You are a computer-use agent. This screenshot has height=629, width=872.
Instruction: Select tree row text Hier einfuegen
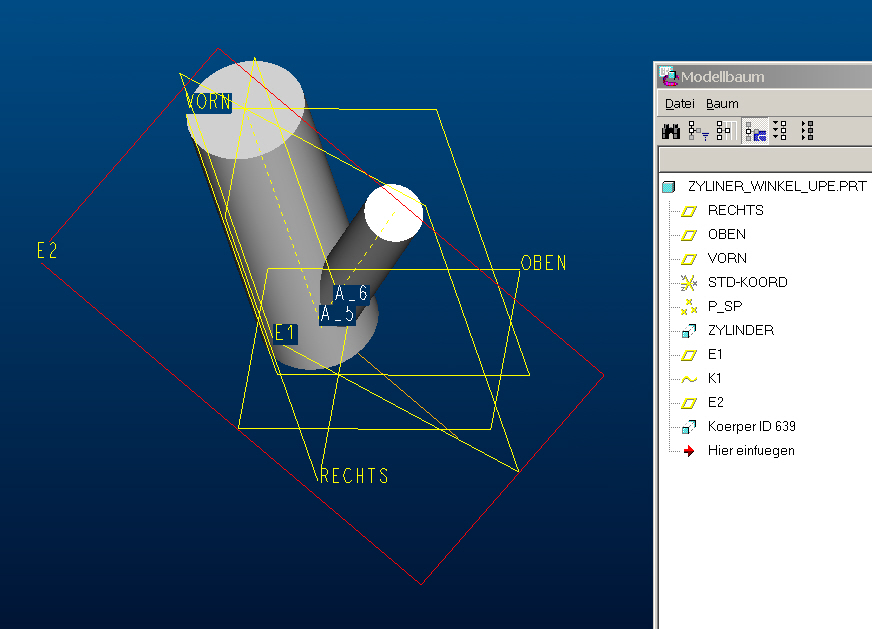click(x=751, y=450)
